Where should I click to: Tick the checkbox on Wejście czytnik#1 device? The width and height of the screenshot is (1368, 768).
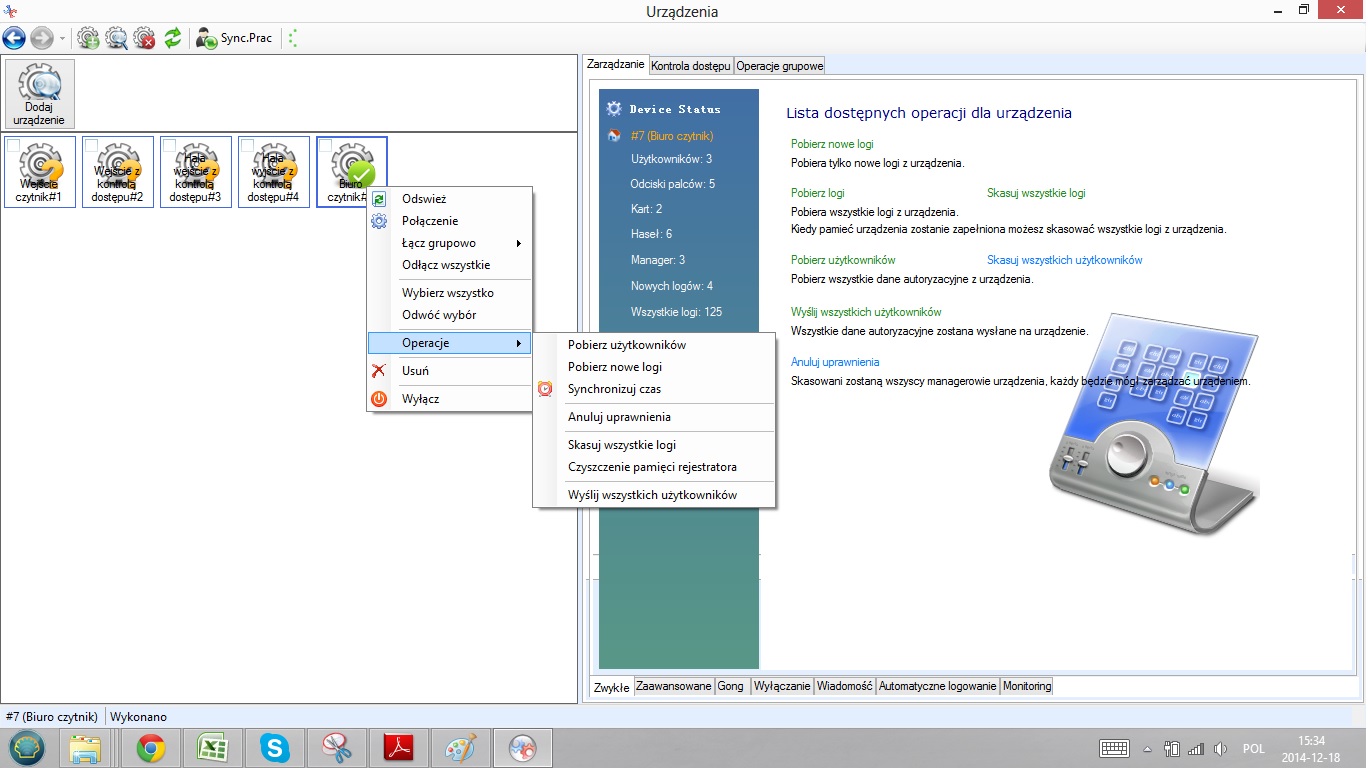(14, 146)
